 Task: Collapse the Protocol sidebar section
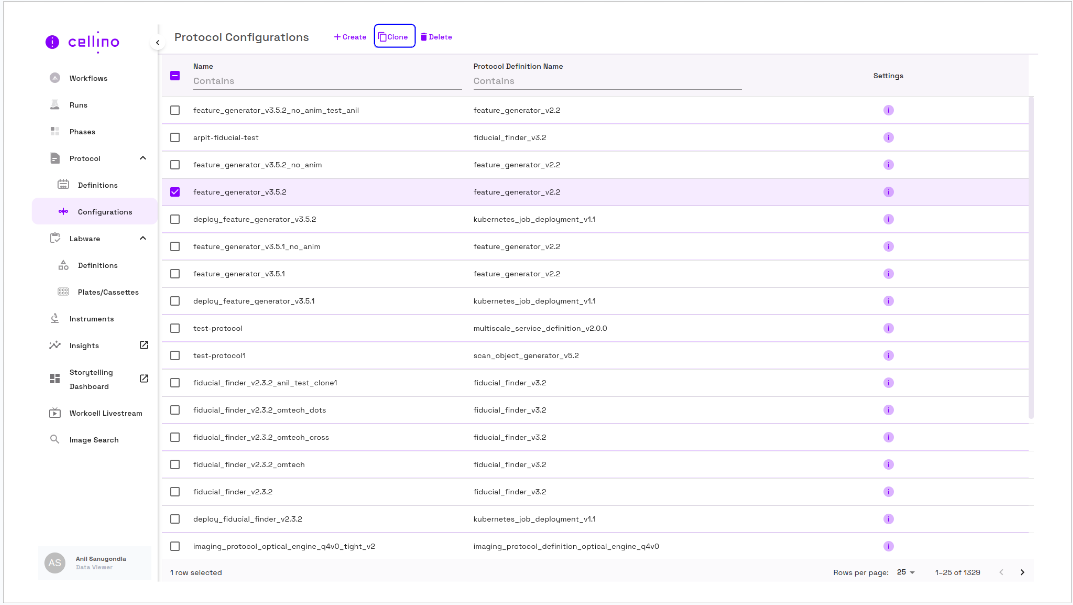click(x=142, y=158)
